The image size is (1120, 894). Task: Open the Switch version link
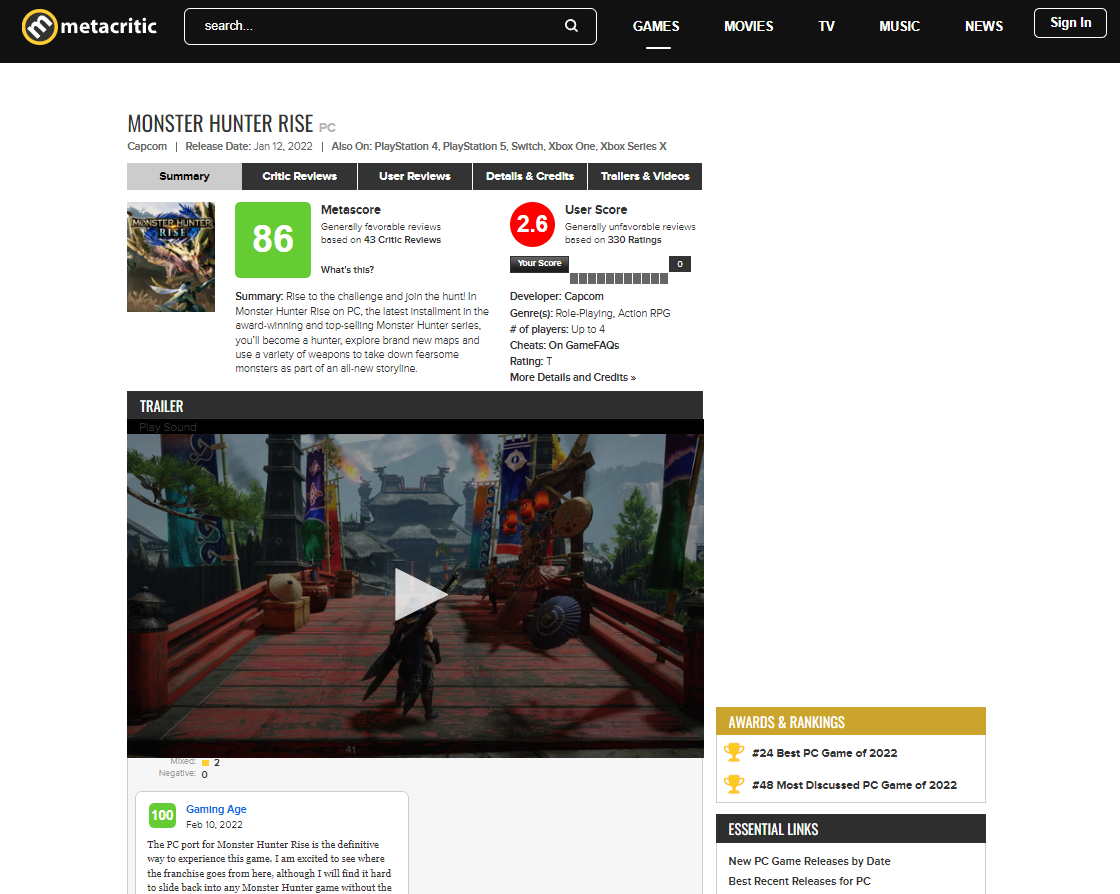[526, 146]
